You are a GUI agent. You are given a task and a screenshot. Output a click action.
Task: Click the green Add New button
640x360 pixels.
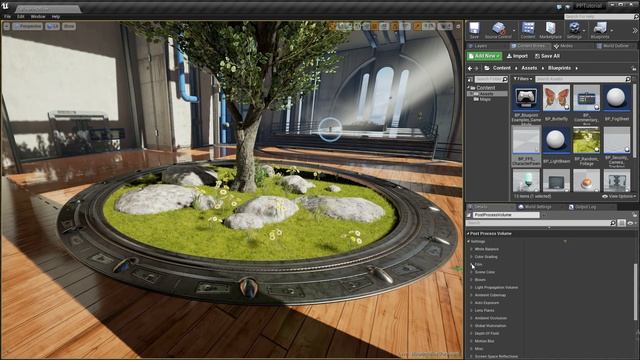[x=484, y=56]
